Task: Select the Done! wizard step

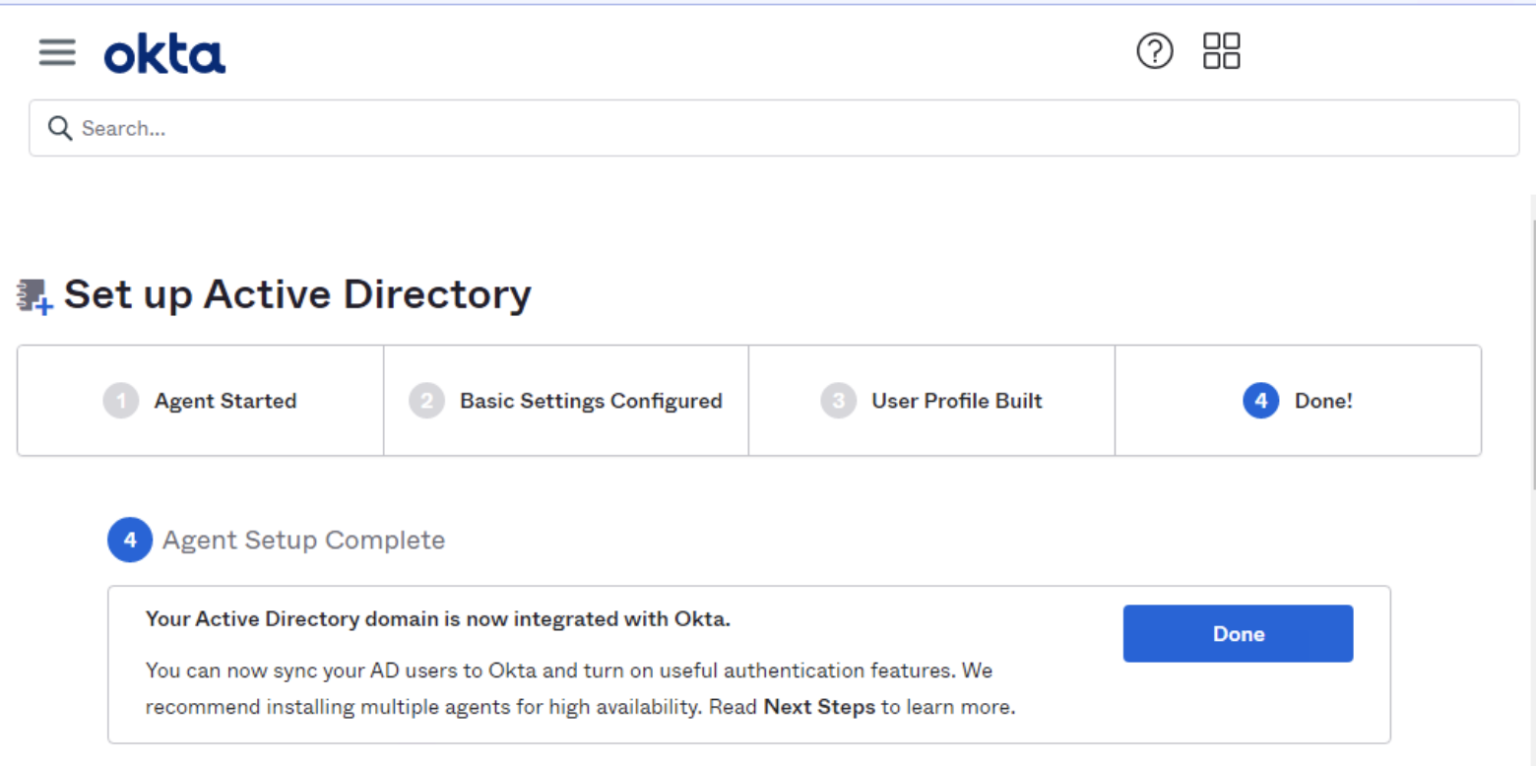Action: point(1324,400)
